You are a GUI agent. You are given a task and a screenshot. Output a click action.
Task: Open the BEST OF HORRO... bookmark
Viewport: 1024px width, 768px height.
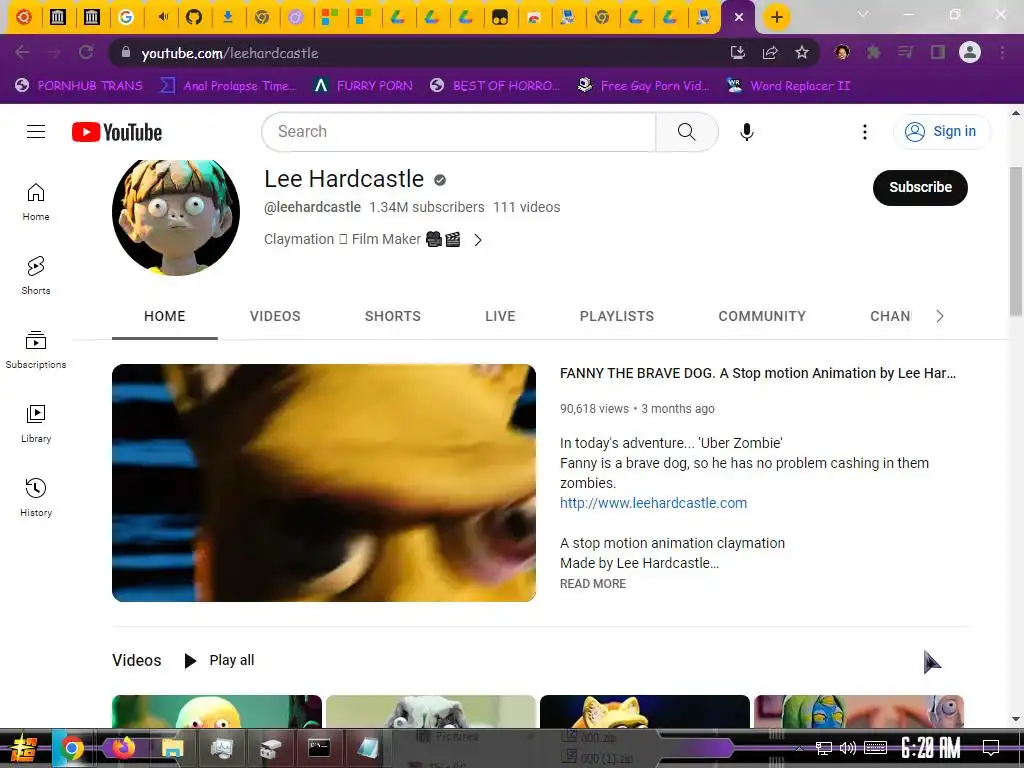[495, 86]
